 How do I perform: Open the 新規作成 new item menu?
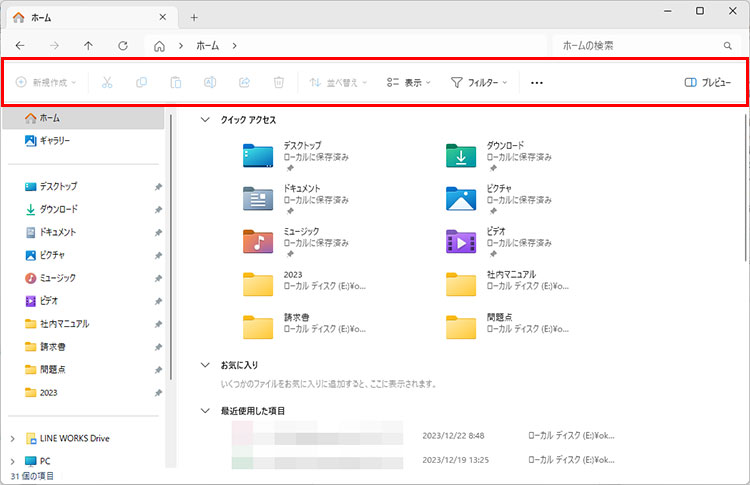[47, 82]
